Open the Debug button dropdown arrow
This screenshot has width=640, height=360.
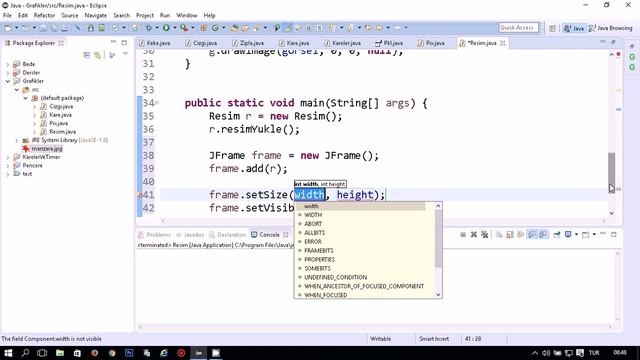pos(157,28)
